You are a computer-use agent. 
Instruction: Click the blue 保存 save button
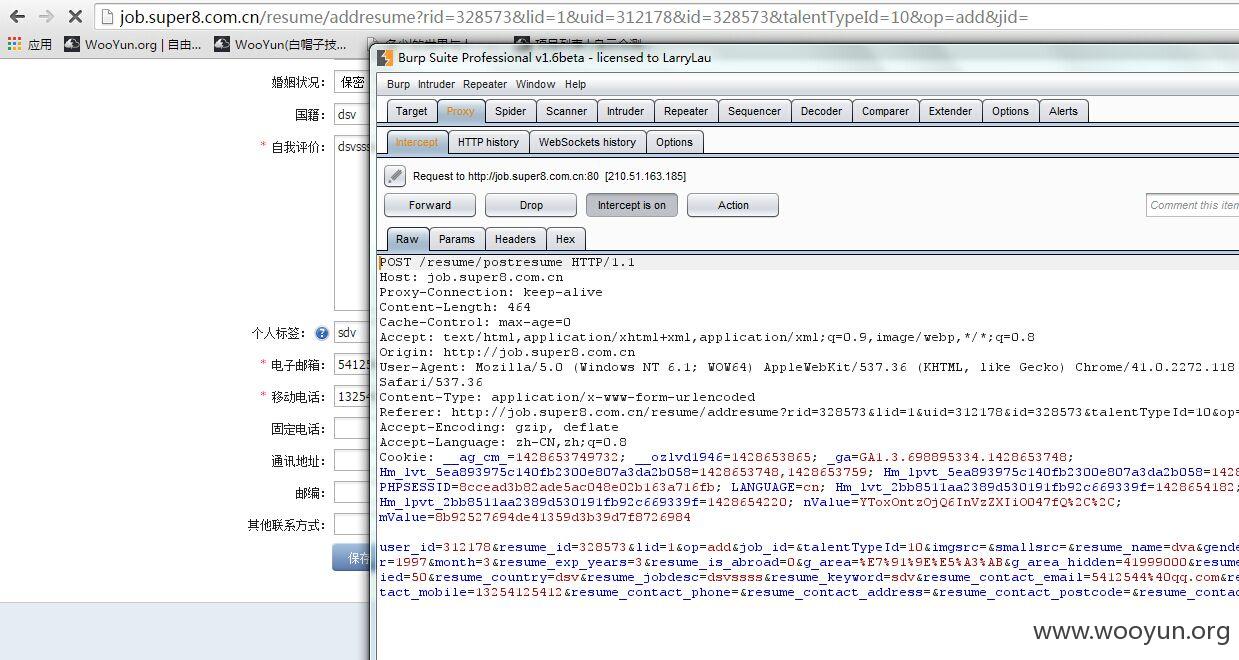(x=352, y=558)
